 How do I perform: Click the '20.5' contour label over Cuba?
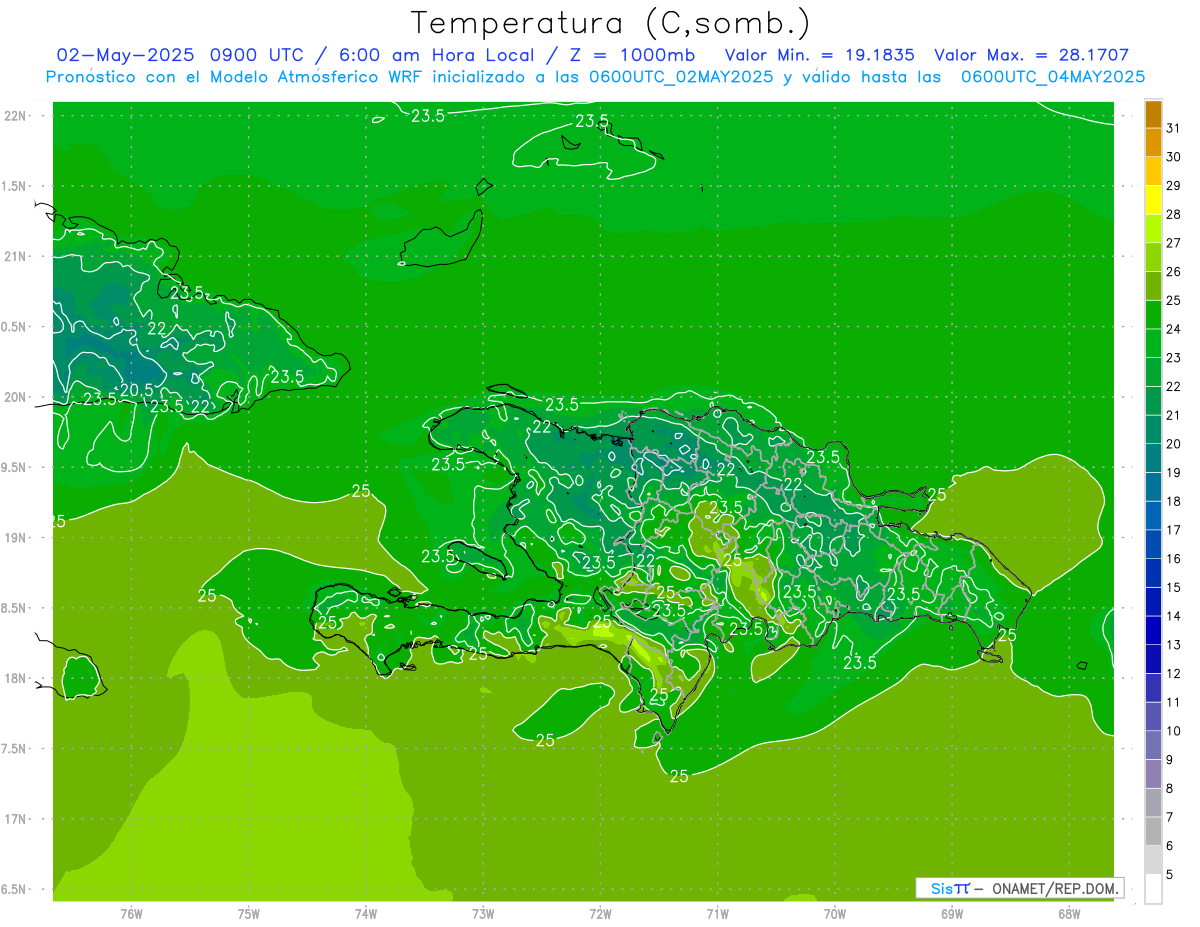(137, 390)
